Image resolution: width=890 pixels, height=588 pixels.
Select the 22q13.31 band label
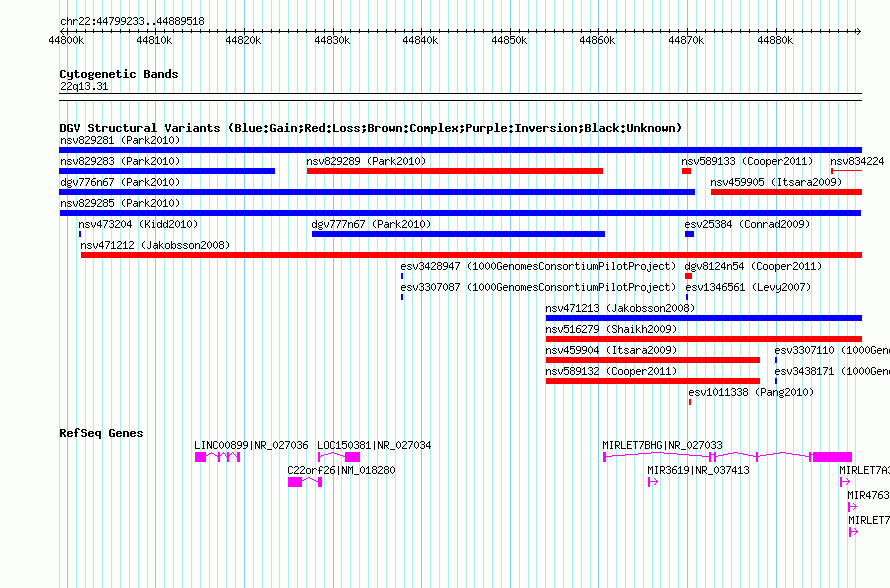tap(84, 86)
